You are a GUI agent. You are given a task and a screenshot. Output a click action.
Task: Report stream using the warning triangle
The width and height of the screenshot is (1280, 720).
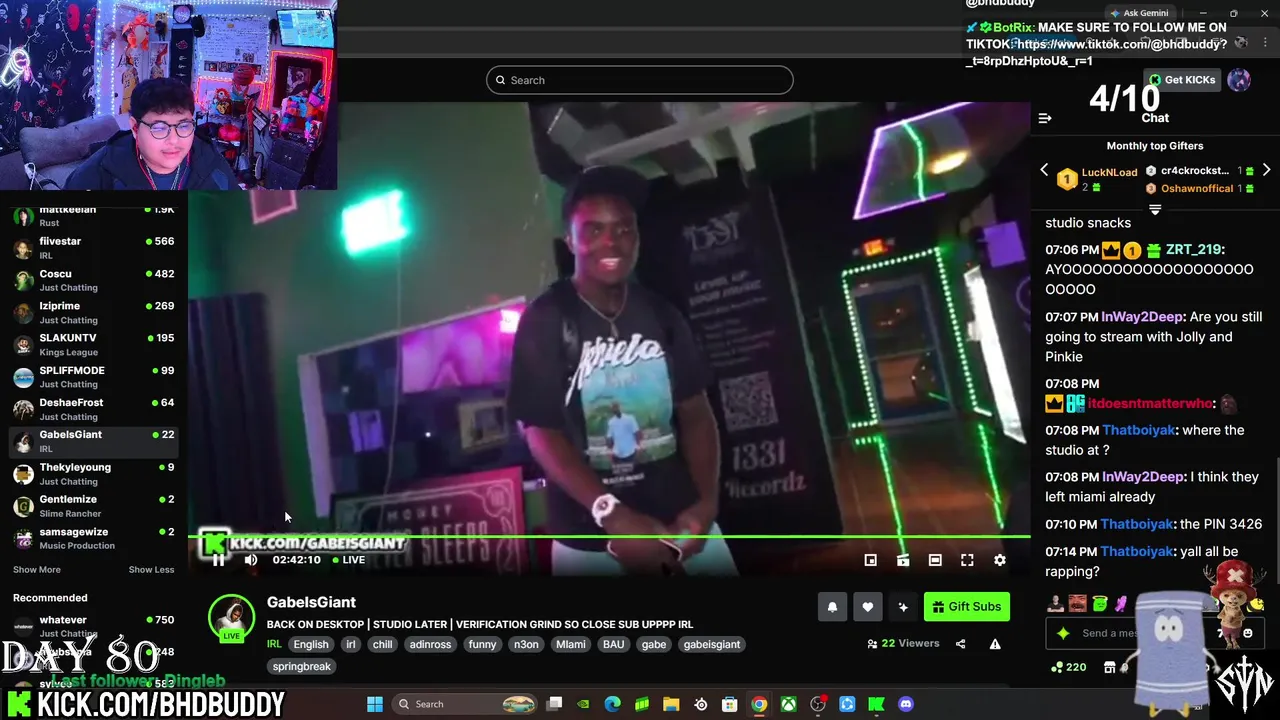995,644
